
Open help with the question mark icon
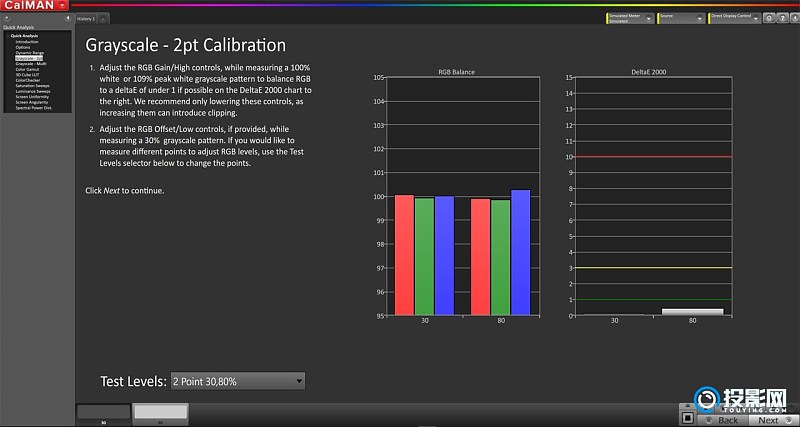782,18
